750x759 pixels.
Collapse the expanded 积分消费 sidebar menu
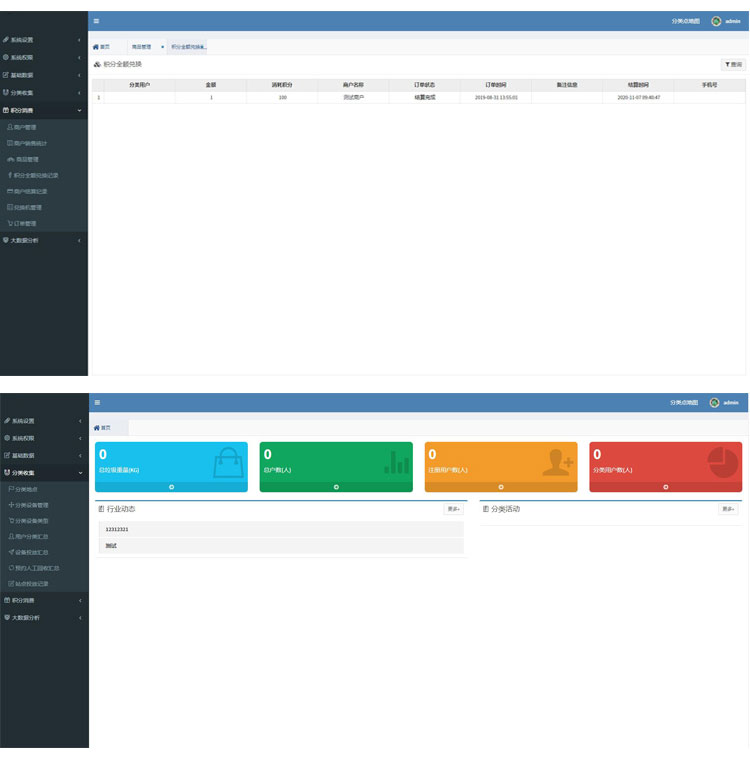[x=44, y=110]
